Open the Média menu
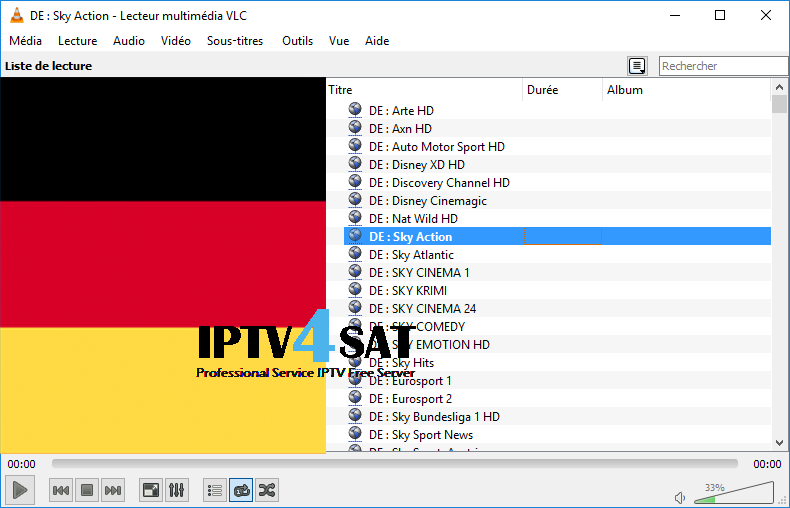The image size is (790, 508). [x=25, y=41]
